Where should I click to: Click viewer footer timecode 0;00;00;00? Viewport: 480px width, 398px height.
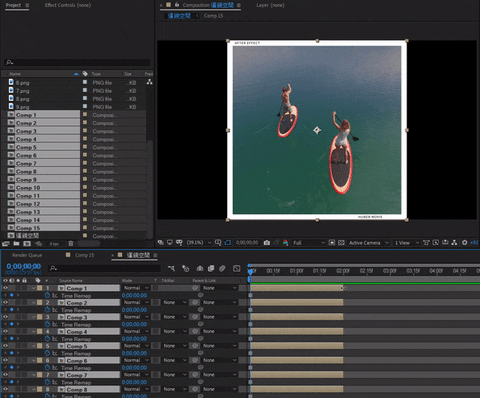[x=247, y=243]
